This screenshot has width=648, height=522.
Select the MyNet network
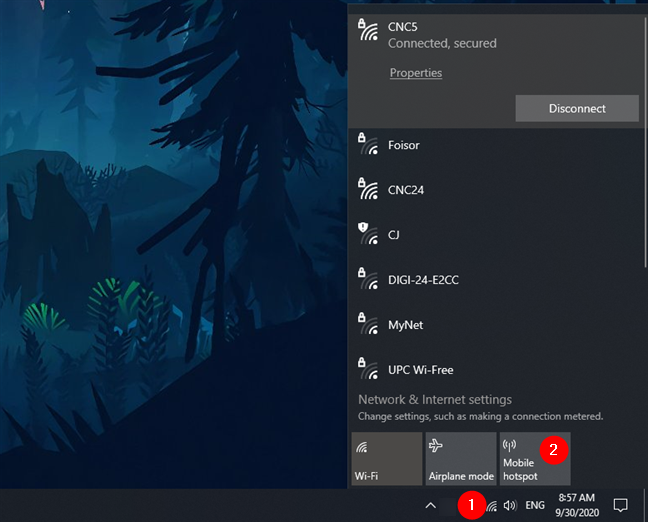coord(496,325)
